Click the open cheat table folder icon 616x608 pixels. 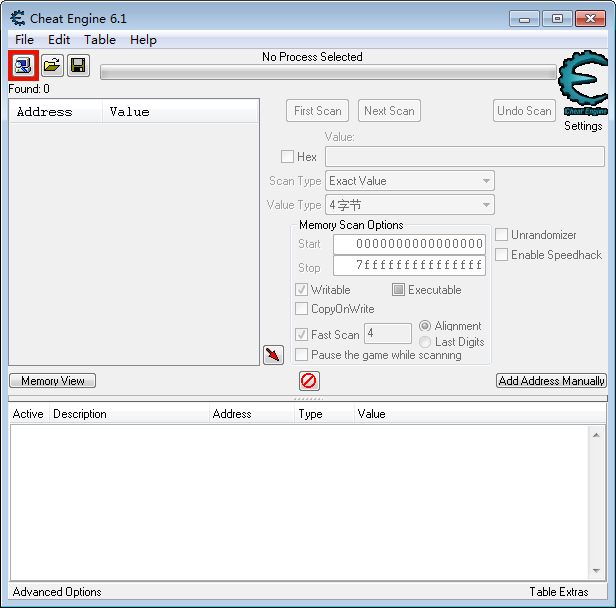click(52, 65)
